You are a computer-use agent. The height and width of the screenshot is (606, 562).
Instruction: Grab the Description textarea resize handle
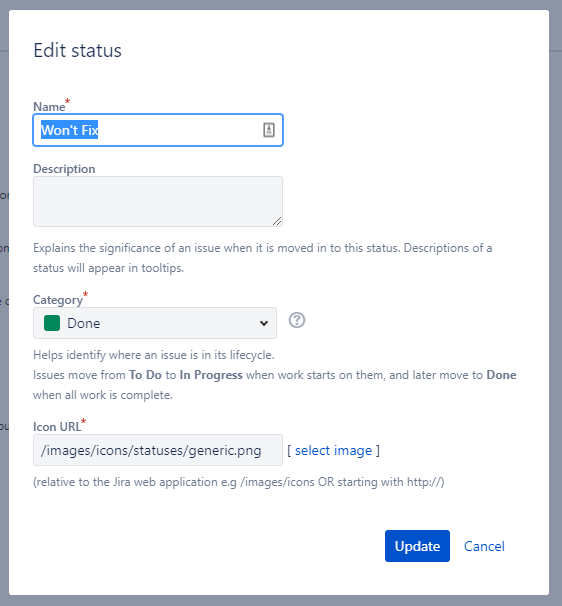pos(277,221)
